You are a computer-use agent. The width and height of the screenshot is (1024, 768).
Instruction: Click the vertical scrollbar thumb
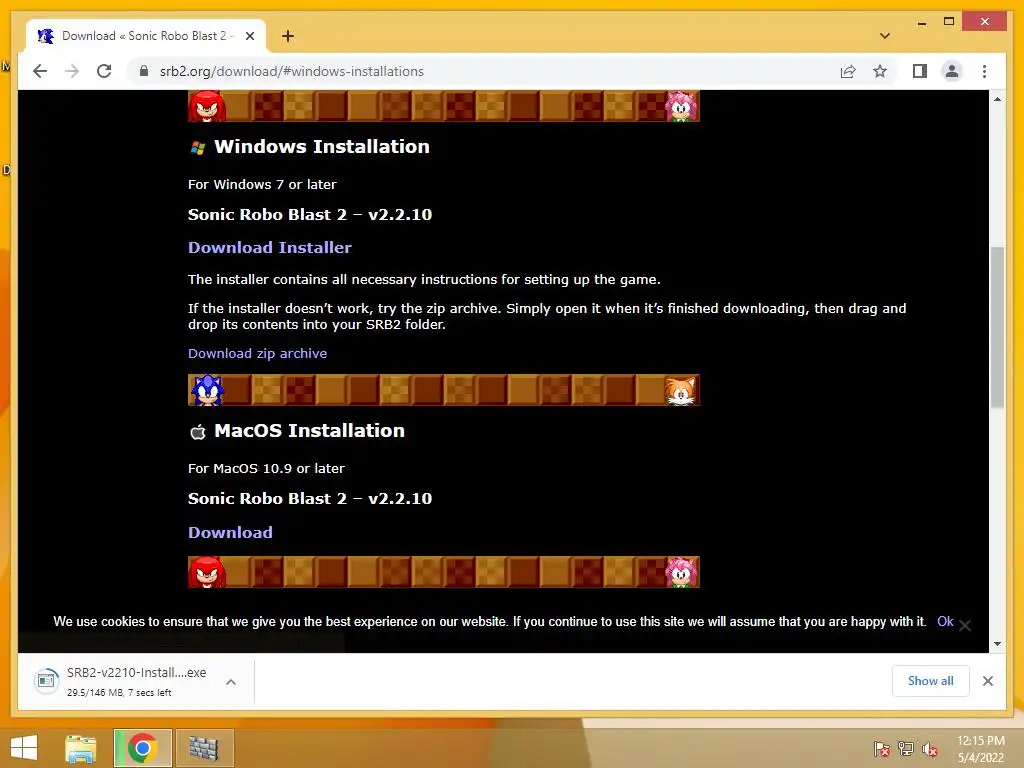tap(997, 327)
